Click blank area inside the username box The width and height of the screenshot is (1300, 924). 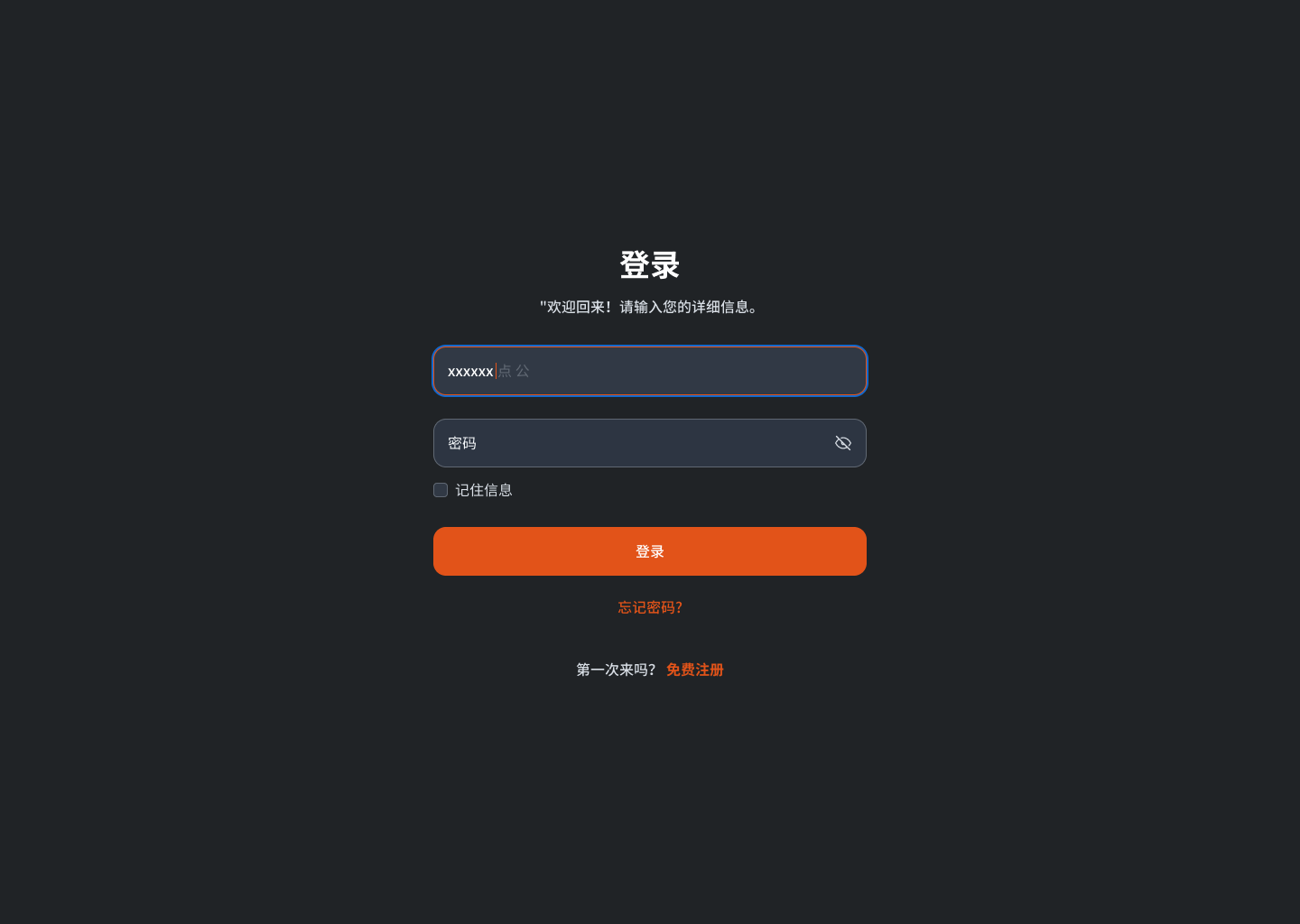click(x=695, y=371)
